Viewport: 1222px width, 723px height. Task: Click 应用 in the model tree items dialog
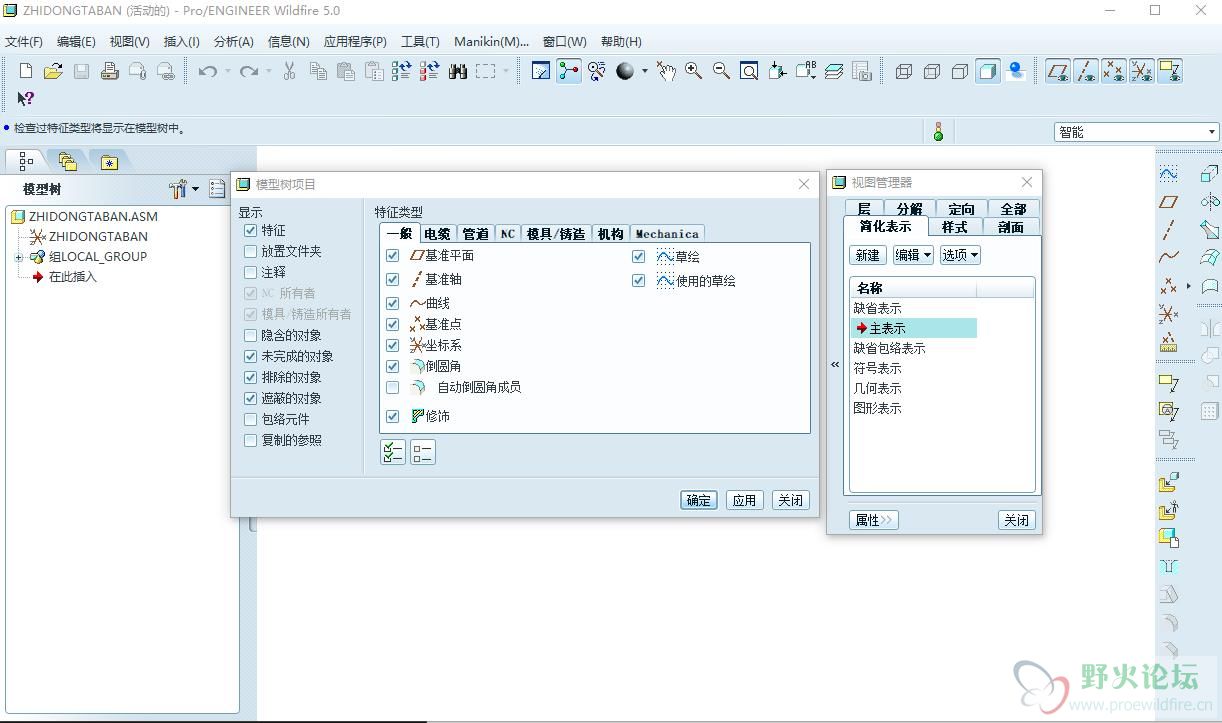pos(745,500)
